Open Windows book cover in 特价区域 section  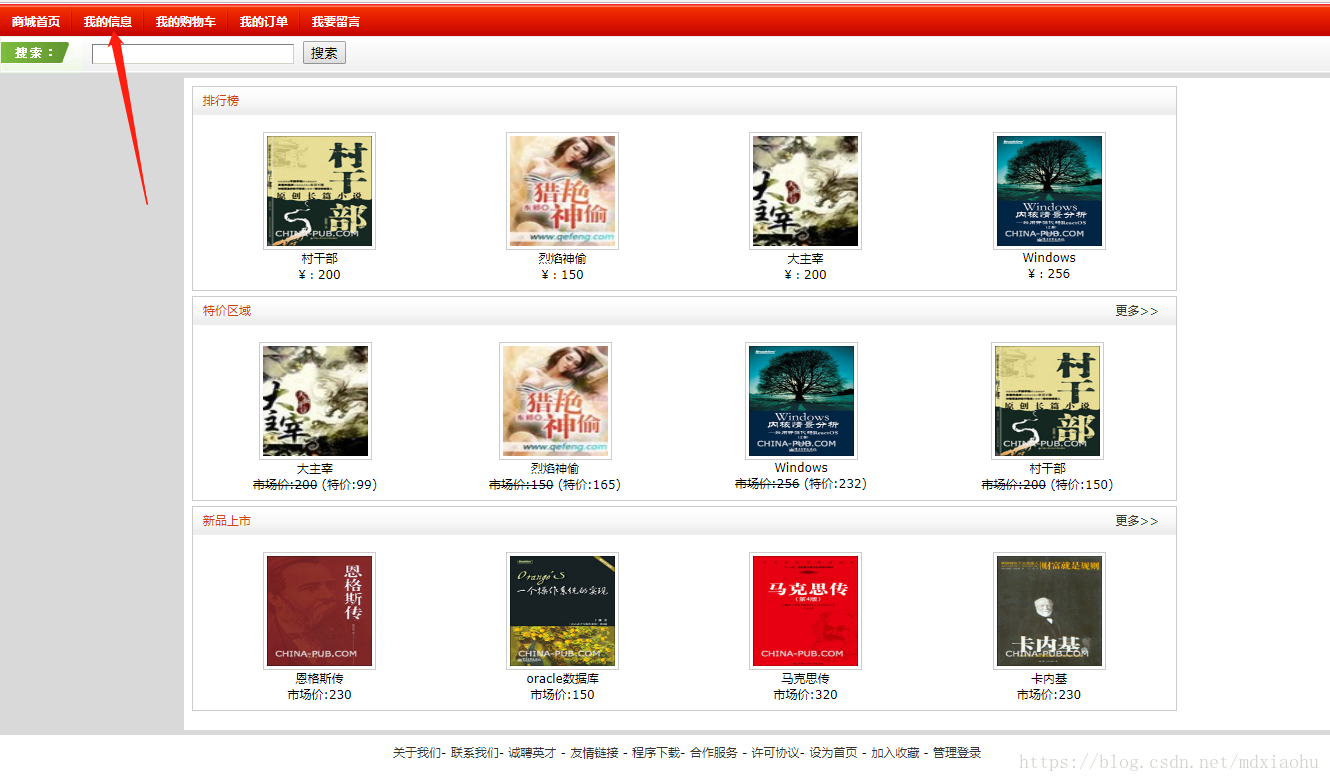[x=801, y=401]
